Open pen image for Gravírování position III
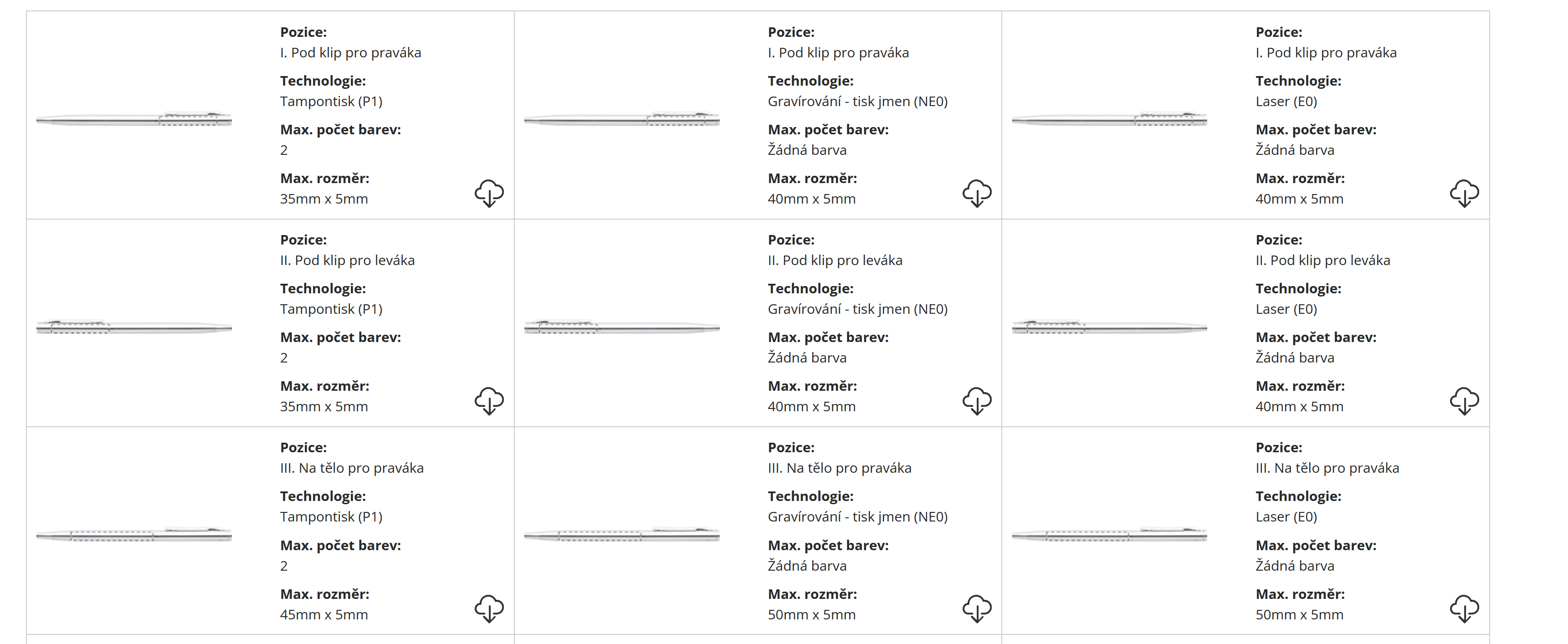 (621, 535)
